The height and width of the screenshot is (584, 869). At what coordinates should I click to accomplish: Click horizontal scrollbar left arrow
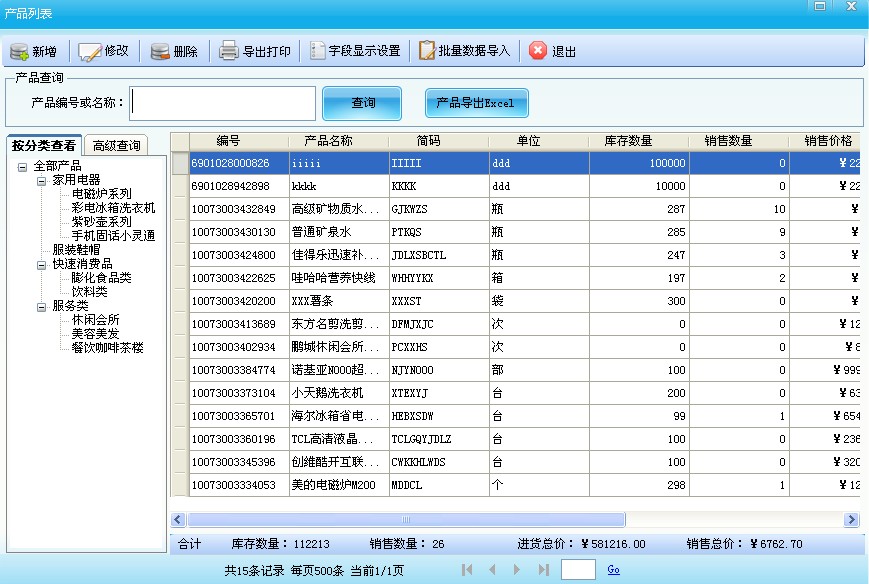pos(178,520)
